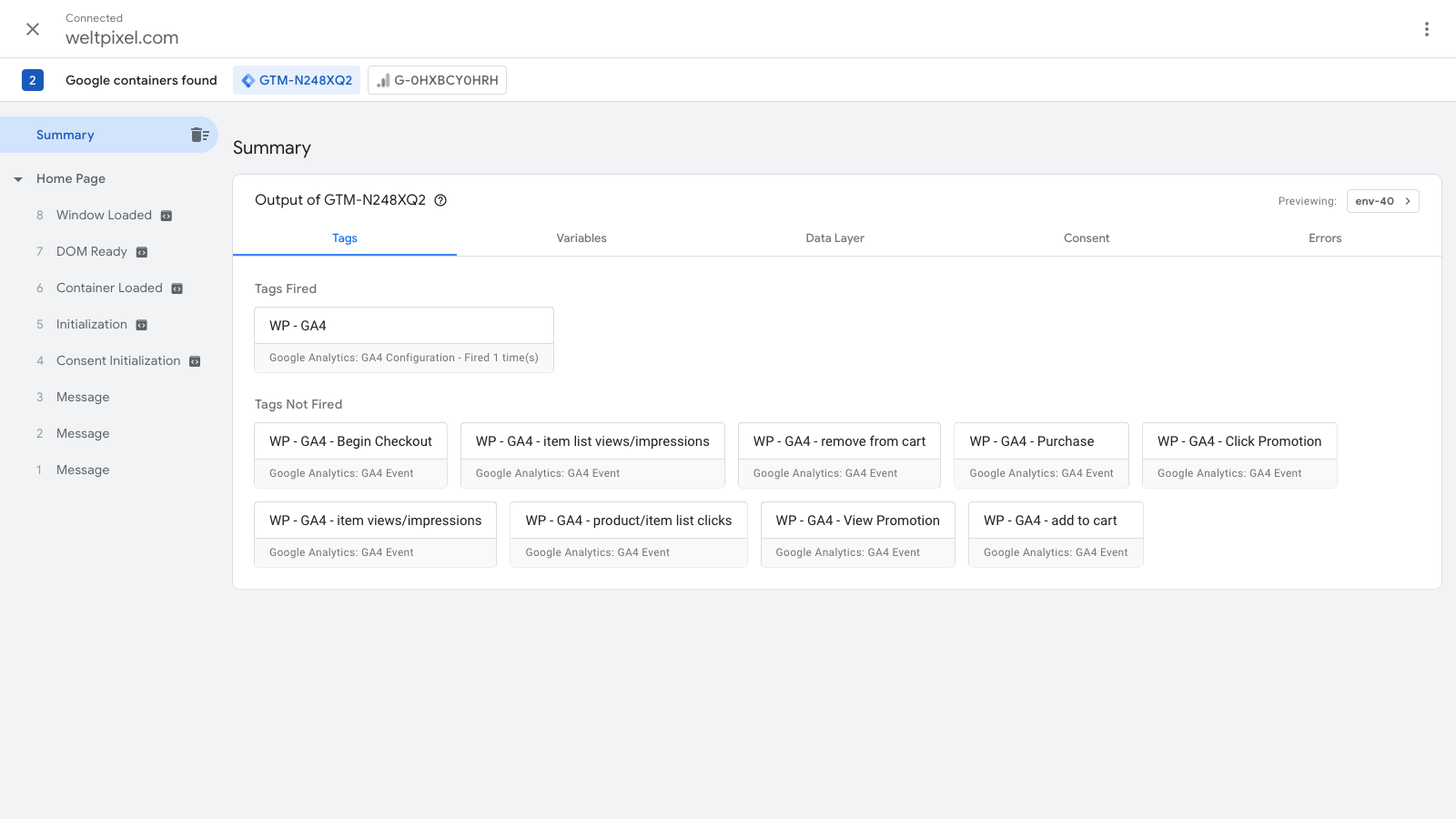Select the DOM Ready event

[x=91, y=251]
